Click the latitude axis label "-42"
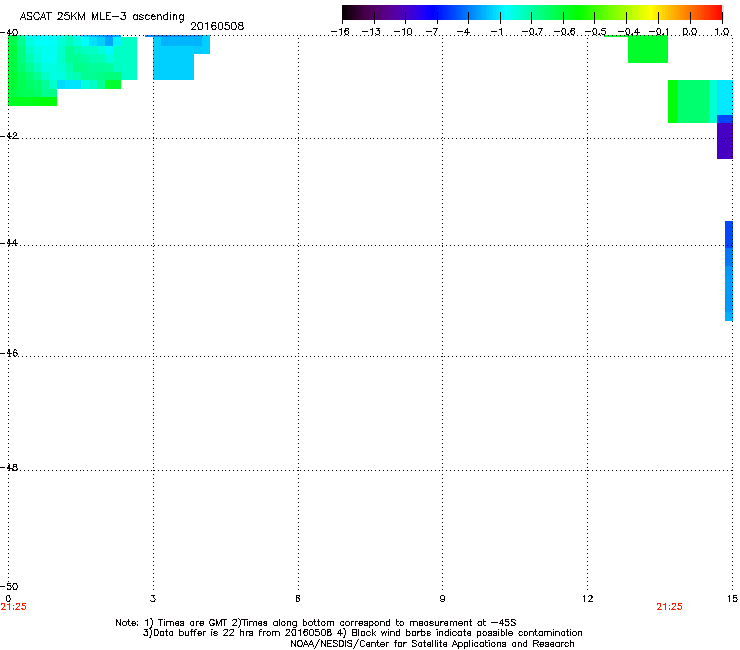The width and height of the screenshot is (740, 650). (x=9, y=135)
